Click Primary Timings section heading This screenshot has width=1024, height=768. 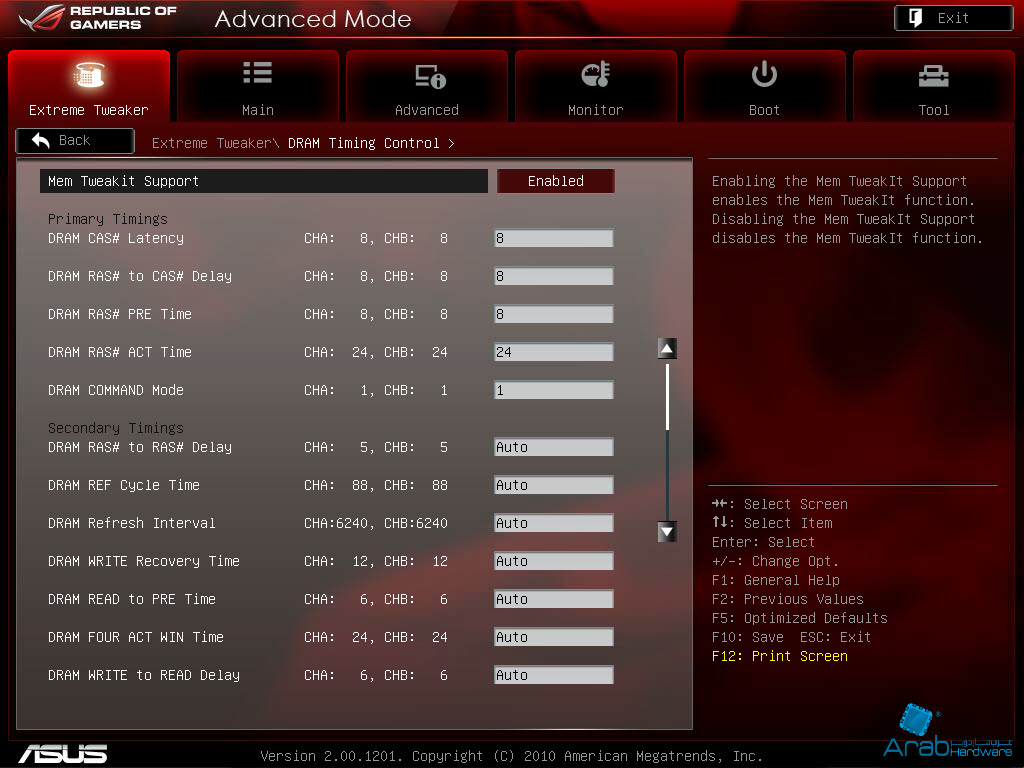coord(108,219)
